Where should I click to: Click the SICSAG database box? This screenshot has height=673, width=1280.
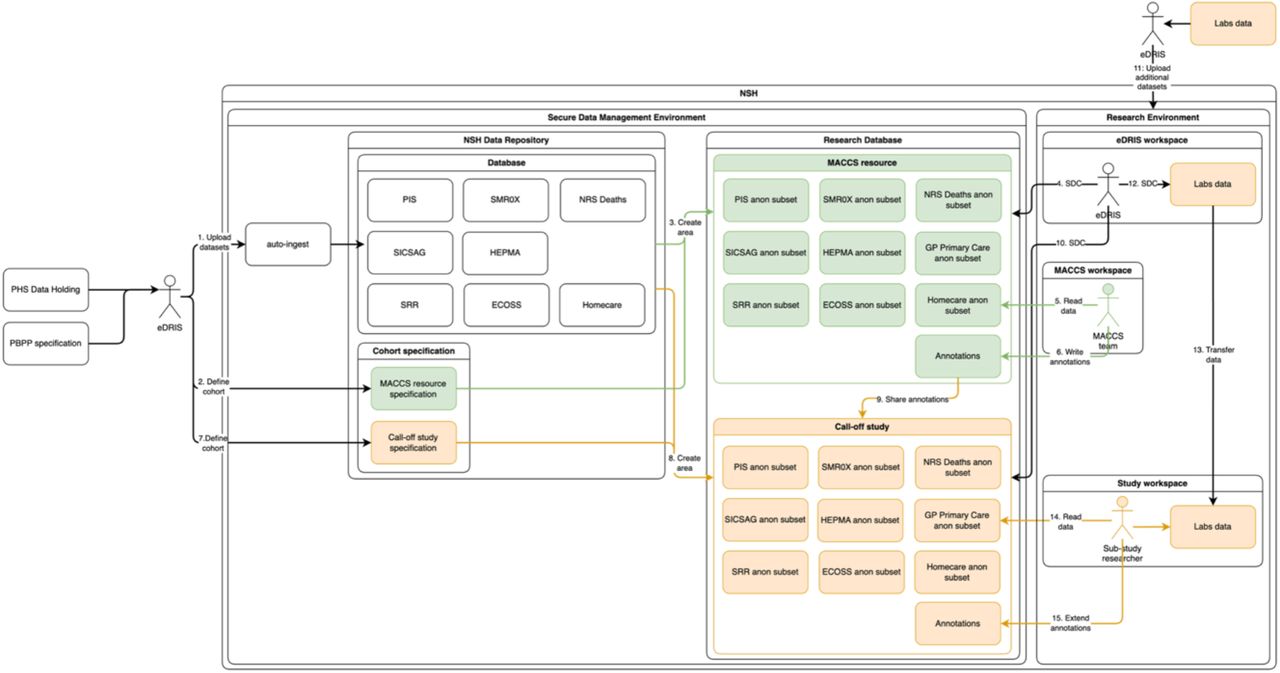coord(410,252)
